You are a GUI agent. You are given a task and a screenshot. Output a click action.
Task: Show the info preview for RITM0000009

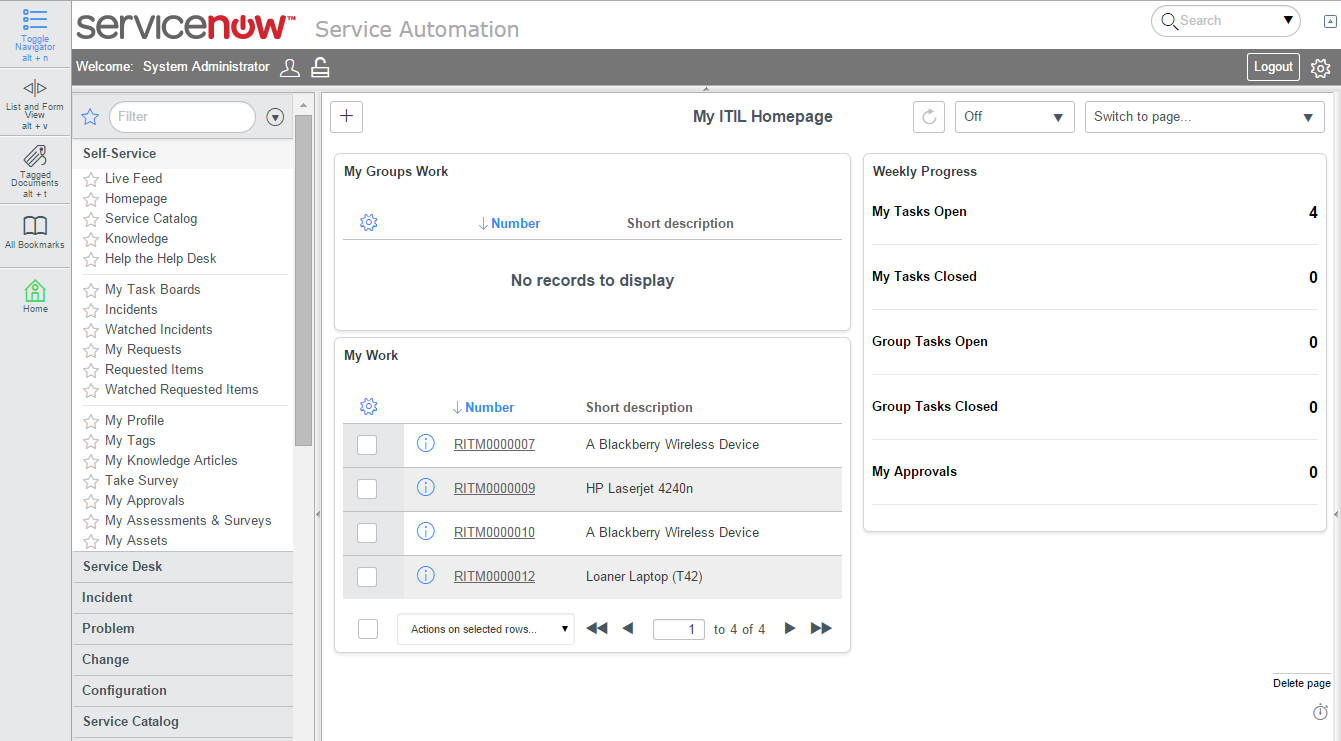[425, 487]
